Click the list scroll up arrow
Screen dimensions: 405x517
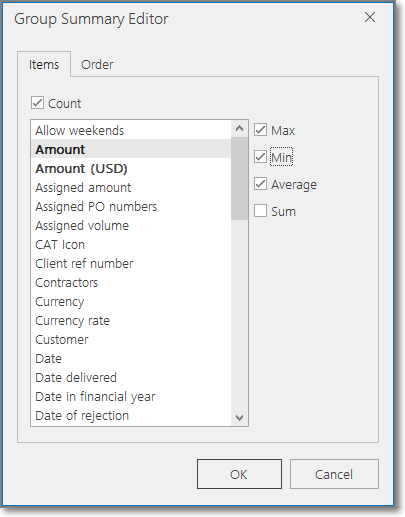239,128
